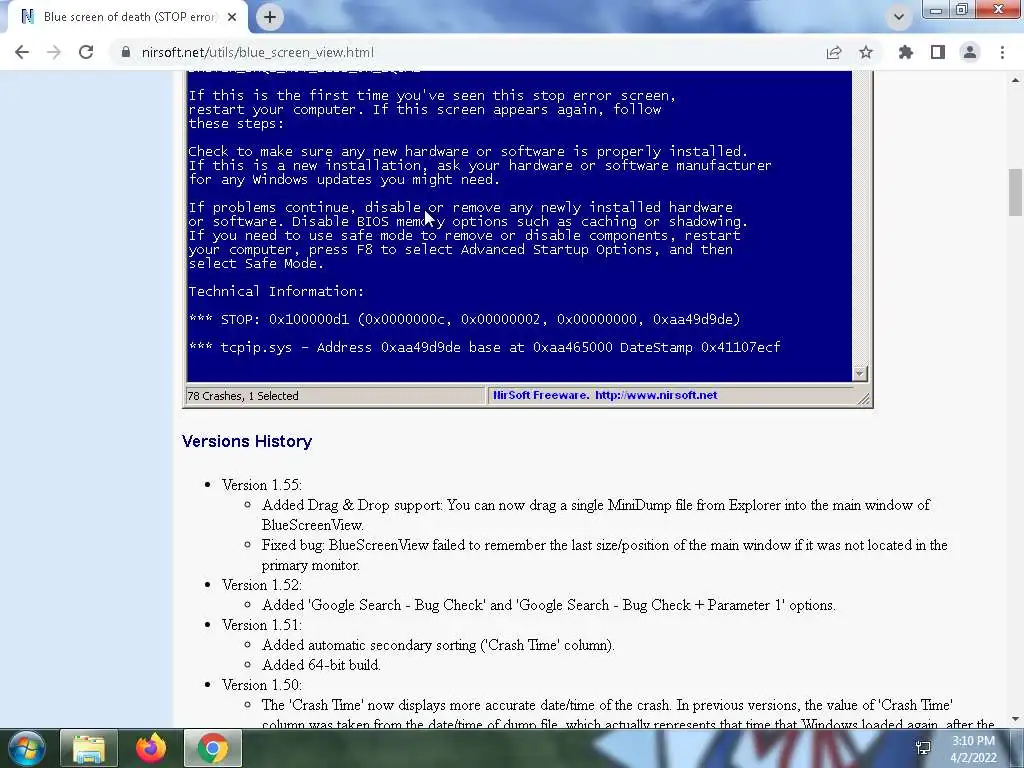
Task: Bookmark this page with the star
Action: point(866,52)
